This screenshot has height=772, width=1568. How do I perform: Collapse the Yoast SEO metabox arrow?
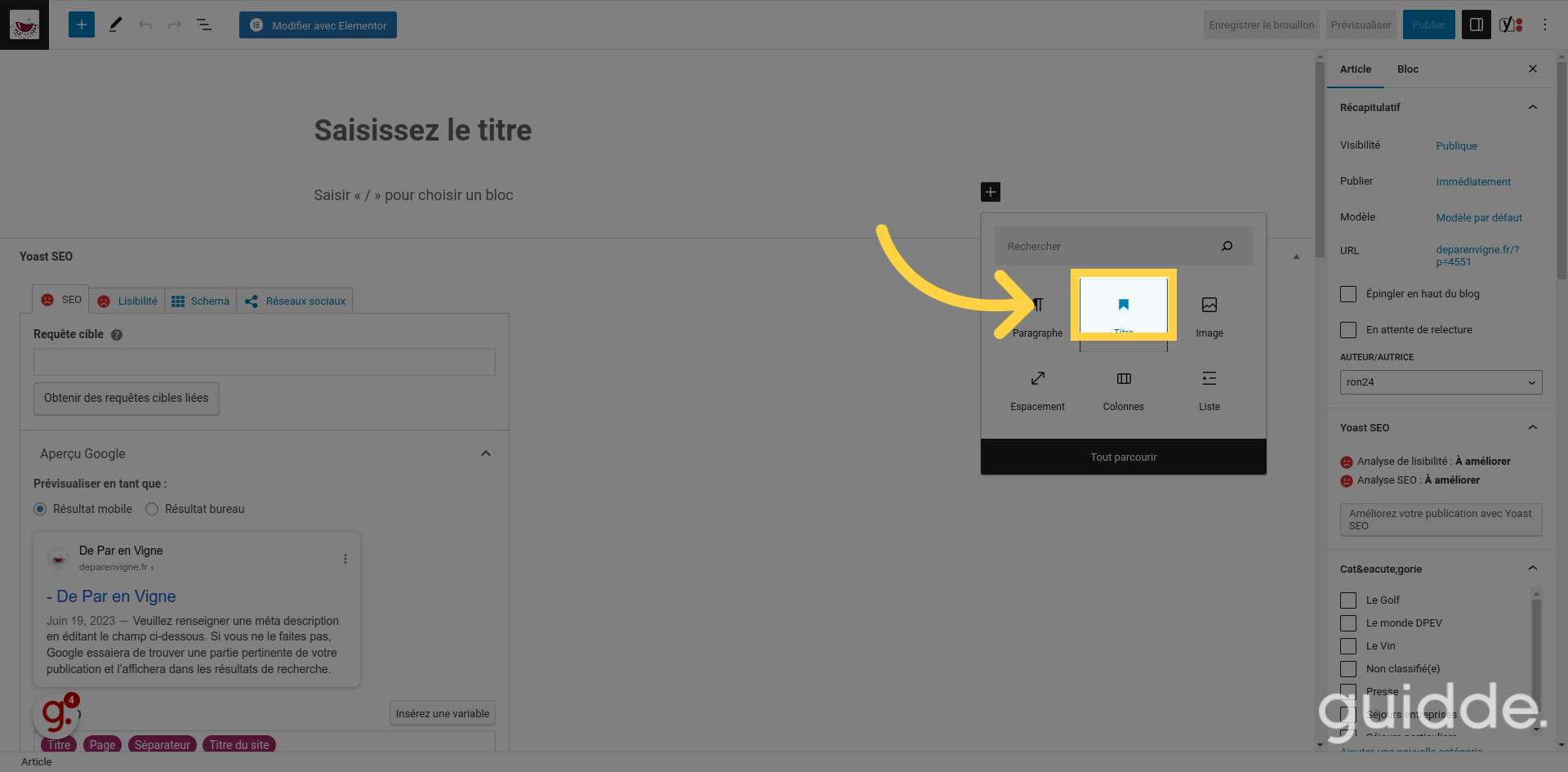point(1296,257)
